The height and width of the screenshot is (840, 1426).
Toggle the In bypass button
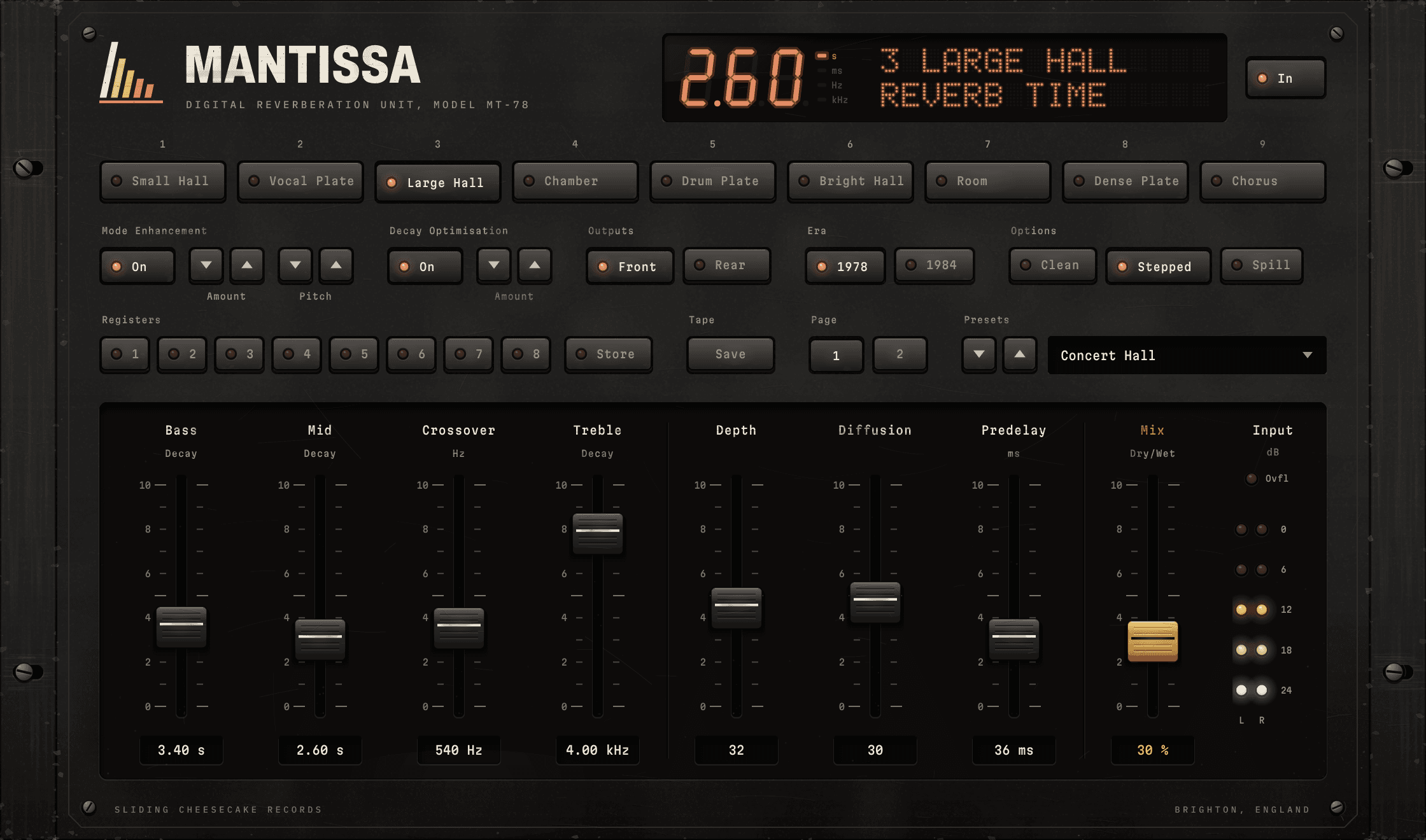(x=1286, y=78)
